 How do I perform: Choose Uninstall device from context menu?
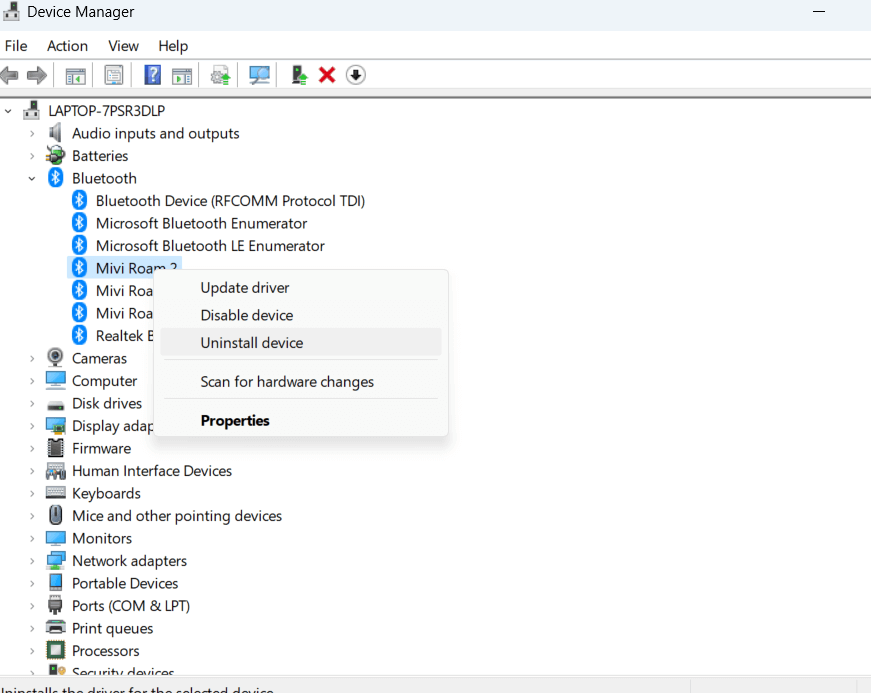[252, 342]
